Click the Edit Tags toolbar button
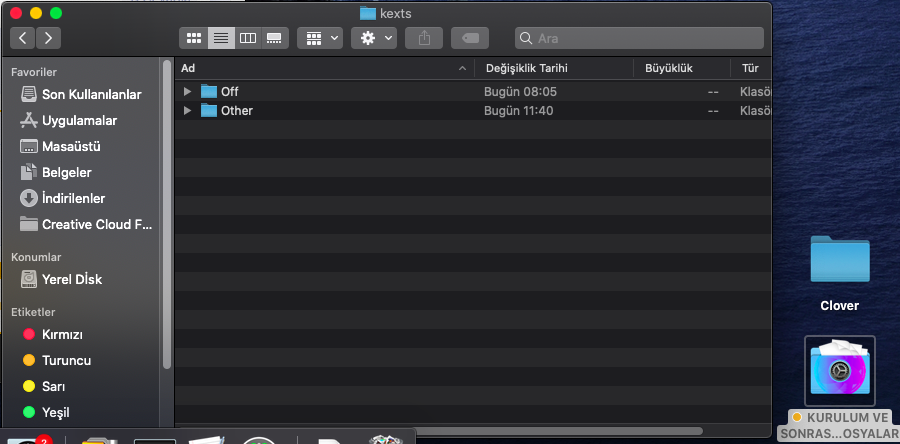The height and width of the screenshot is (444, 900). (469, 38)
